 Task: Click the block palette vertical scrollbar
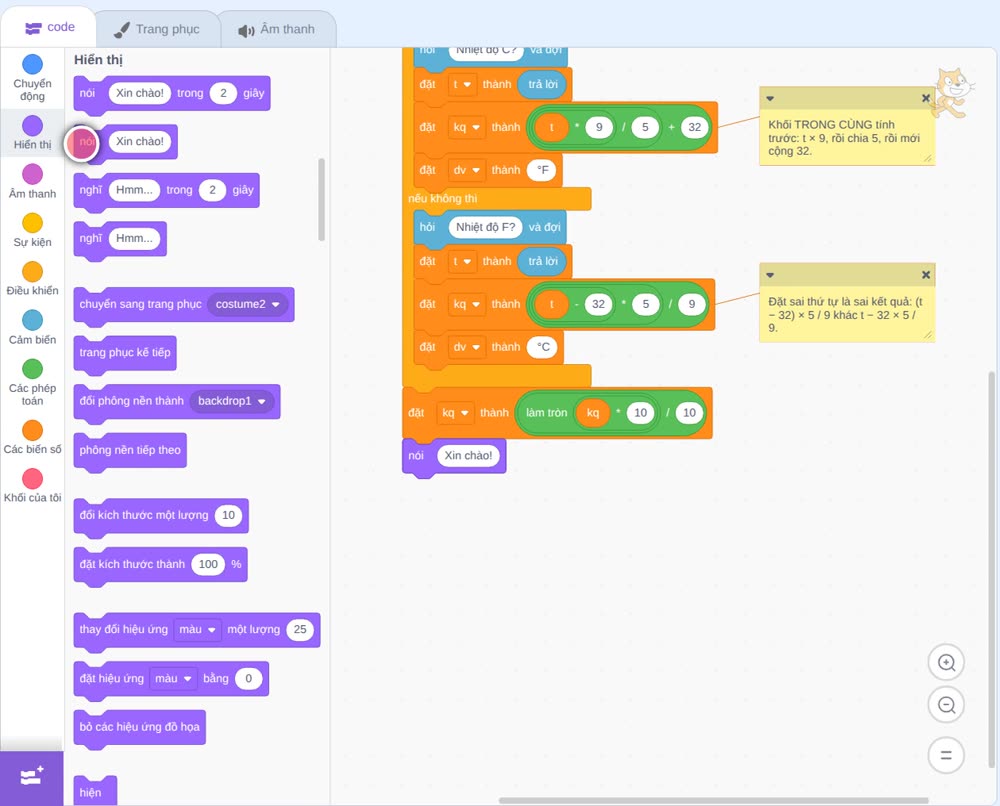321,199
